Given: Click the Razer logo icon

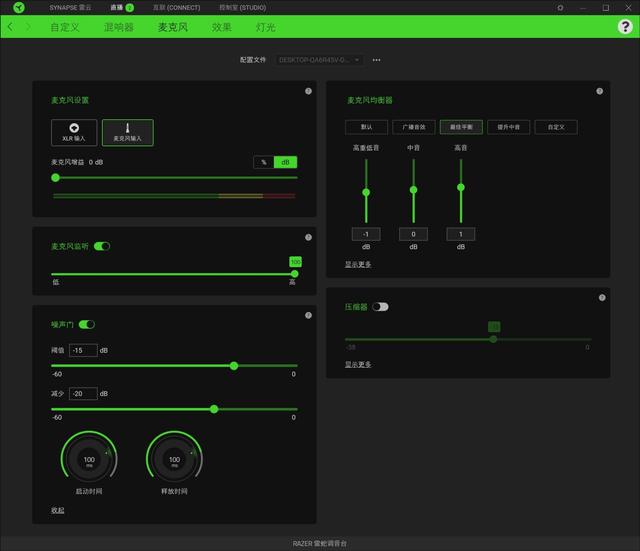Looking at the screenshot, I should tap(18, 8).
